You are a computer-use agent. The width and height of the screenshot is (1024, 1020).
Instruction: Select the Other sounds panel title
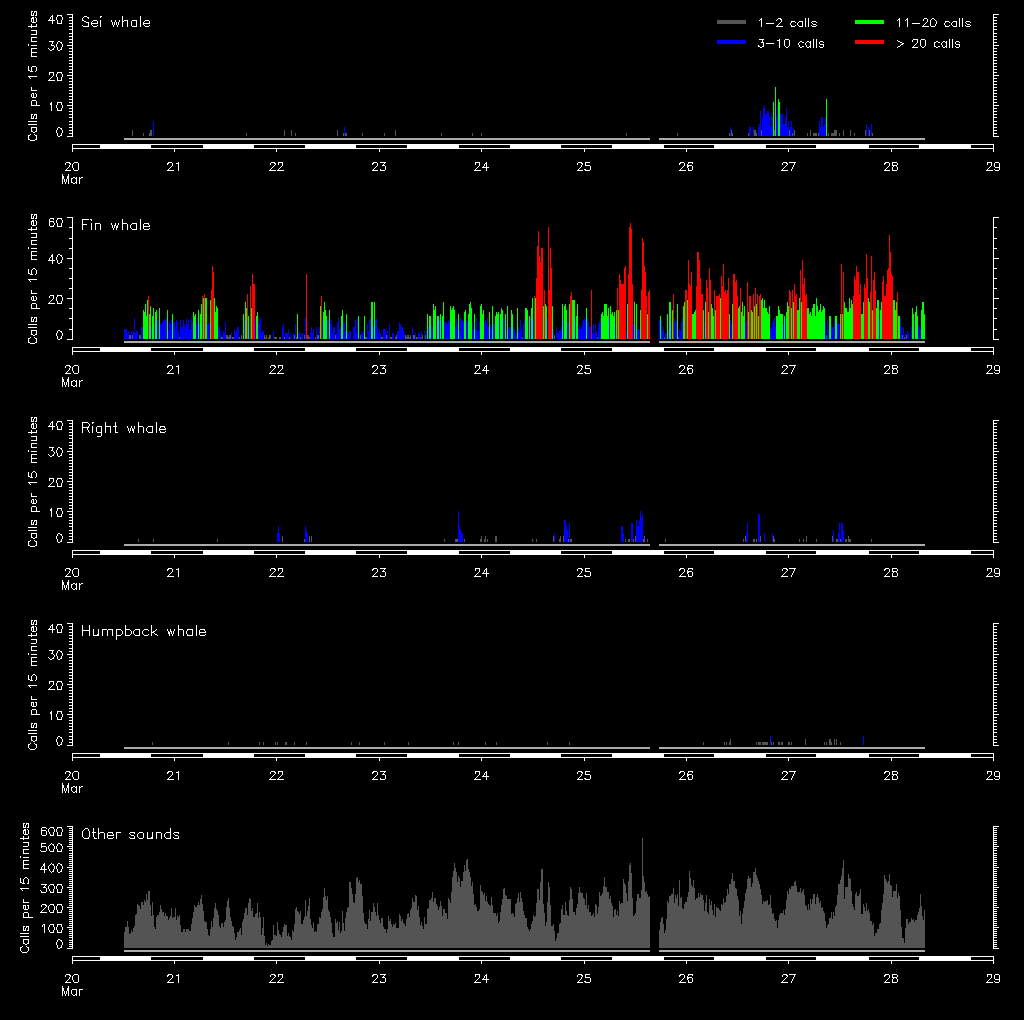coord(131,834)
